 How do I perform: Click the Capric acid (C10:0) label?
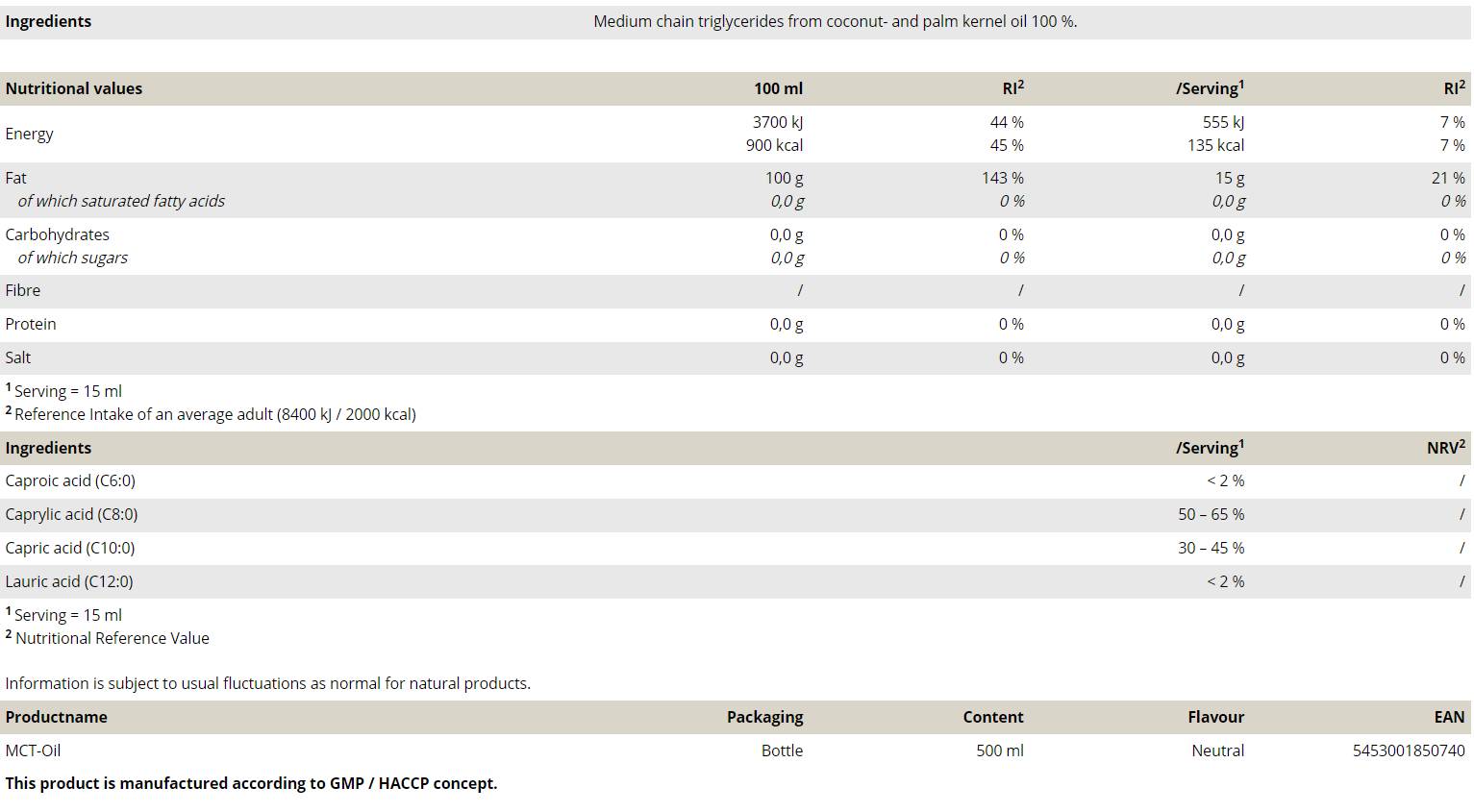pos(70,548)
